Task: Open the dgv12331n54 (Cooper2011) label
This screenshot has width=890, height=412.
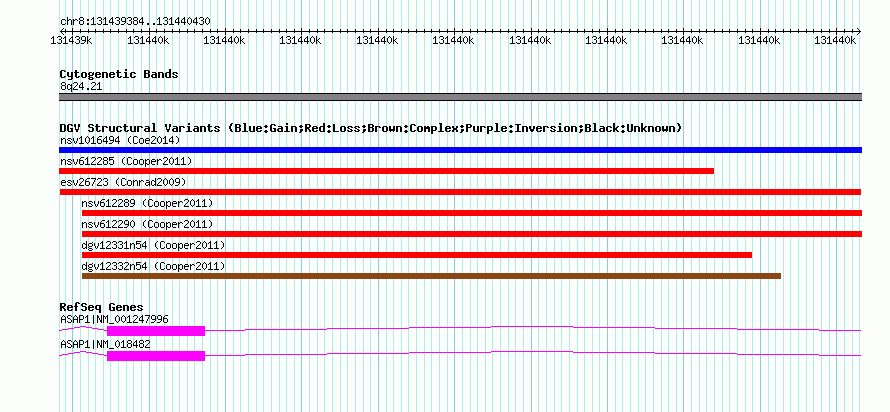Action: tap(153, 245)
